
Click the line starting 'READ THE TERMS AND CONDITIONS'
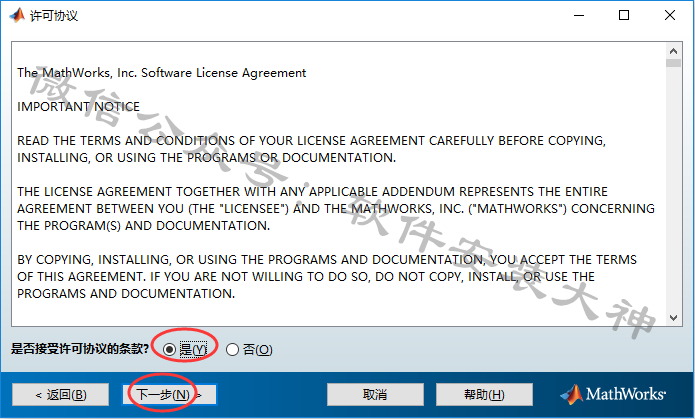(x=311, y=141)
